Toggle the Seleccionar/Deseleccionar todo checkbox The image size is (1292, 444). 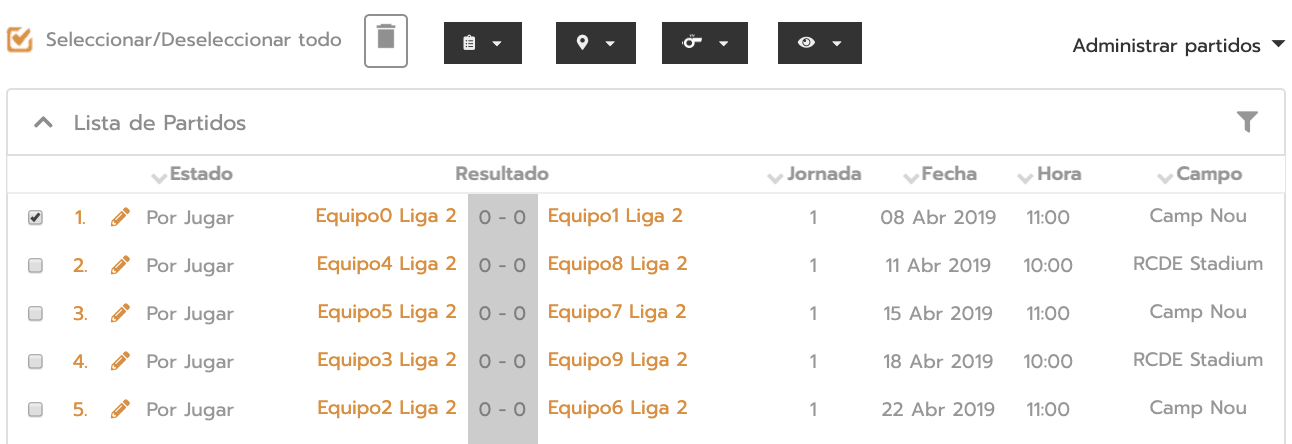click(19, 40)
